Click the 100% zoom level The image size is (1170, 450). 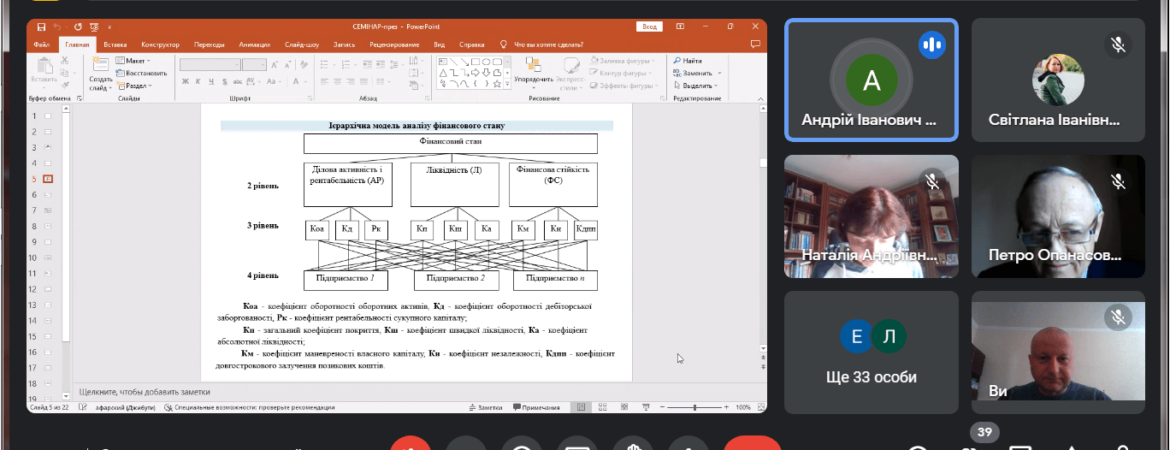(743, 407)
